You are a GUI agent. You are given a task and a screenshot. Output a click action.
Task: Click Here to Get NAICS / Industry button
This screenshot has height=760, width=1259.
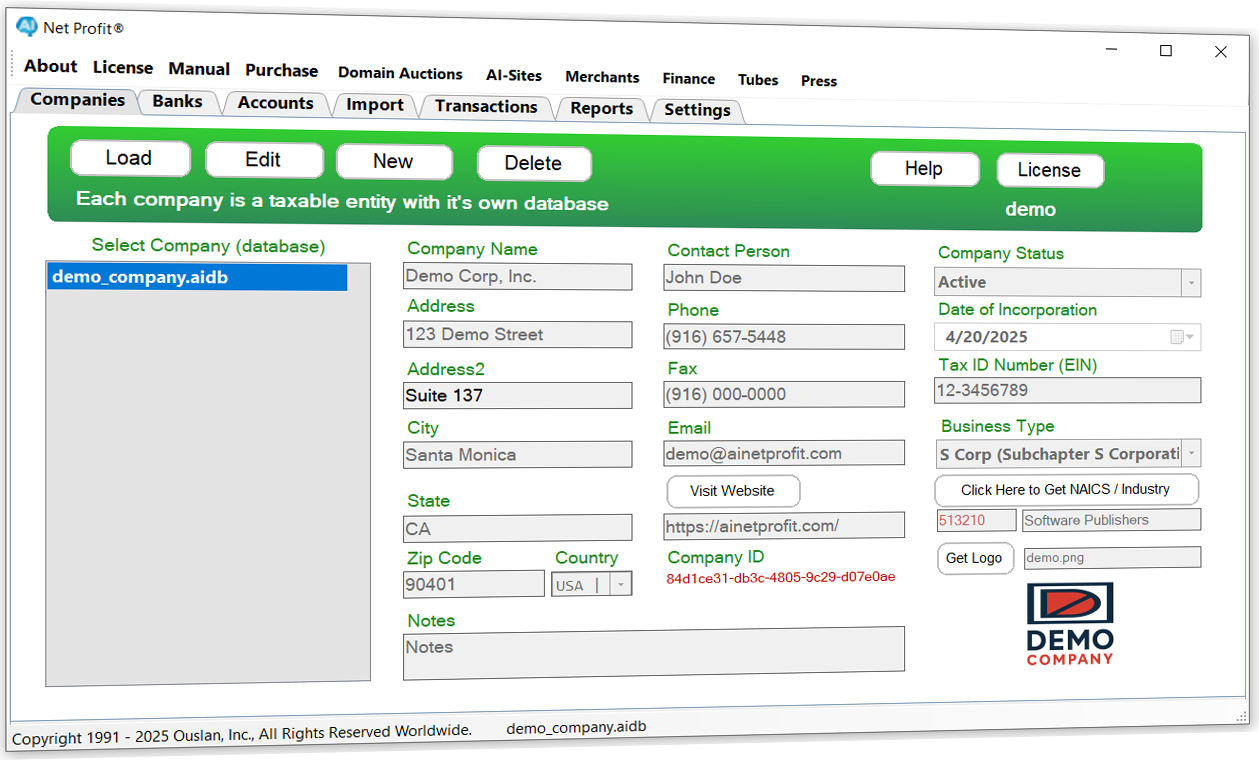(x=1066, y=490)
